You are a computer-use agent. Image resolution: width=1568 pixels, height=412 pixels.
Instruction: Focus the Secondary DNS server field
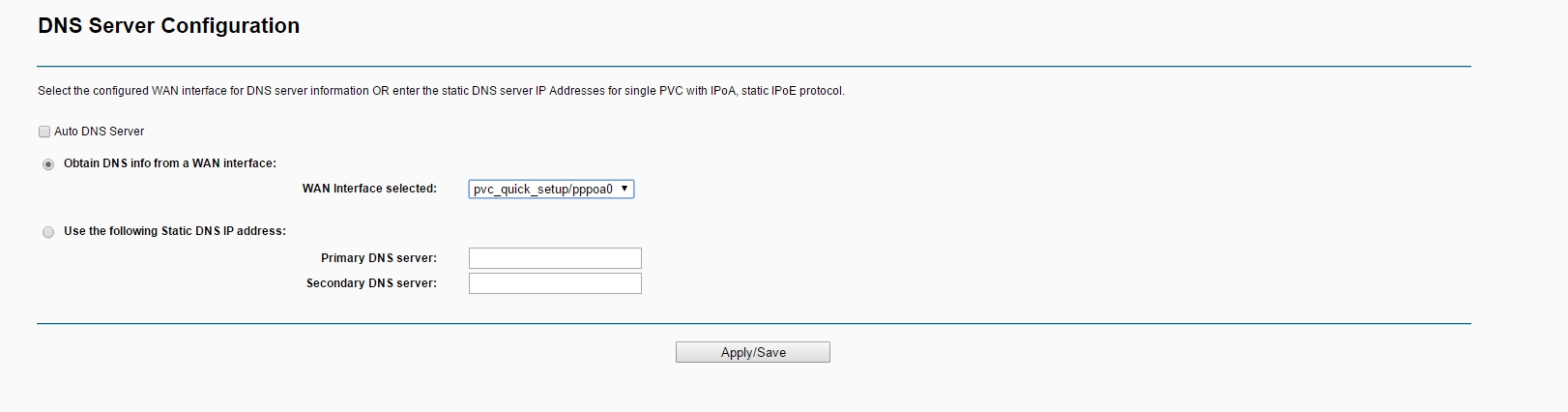coord(555,283)
